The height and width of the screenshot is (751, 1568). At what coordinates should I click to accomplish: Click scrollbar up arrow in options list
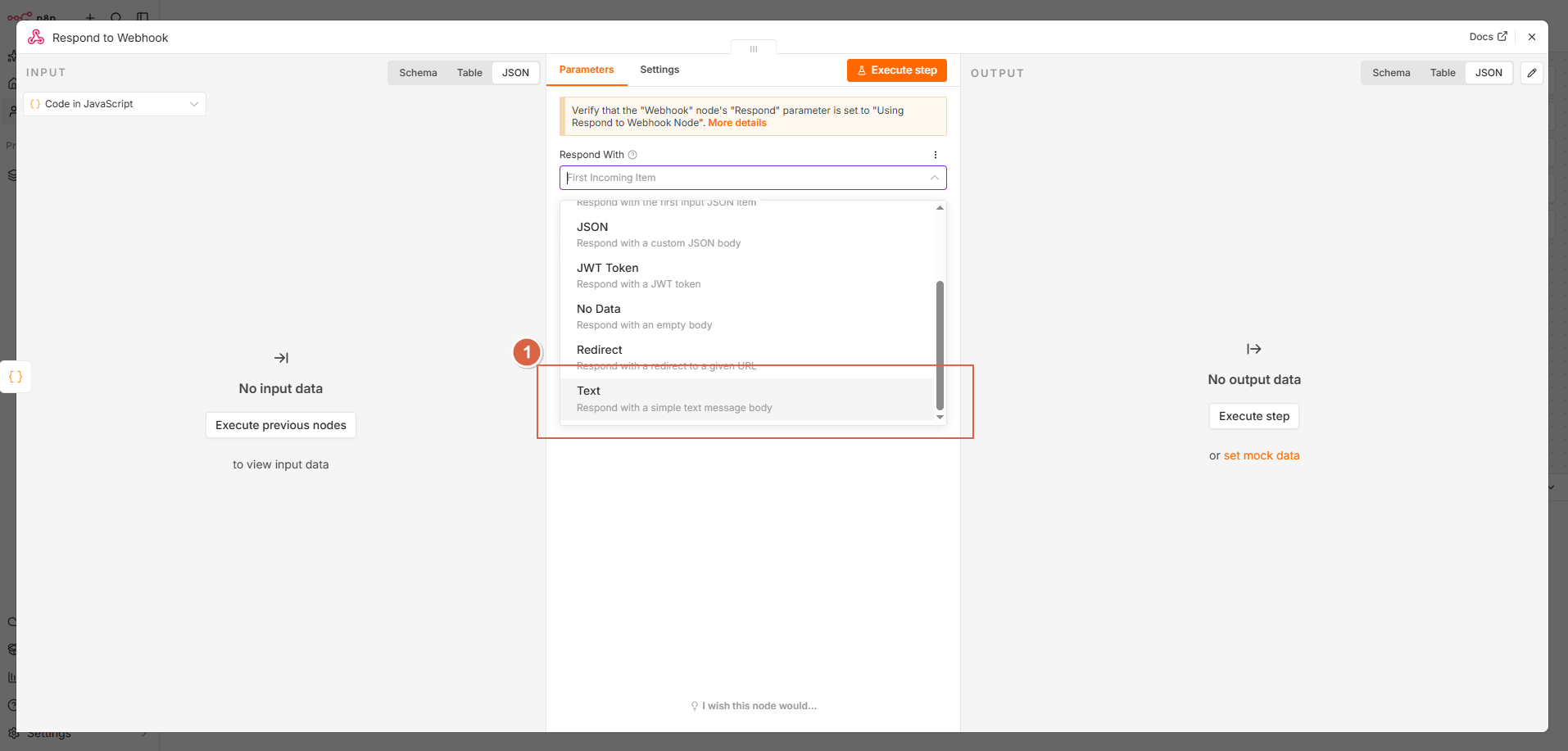940,208
